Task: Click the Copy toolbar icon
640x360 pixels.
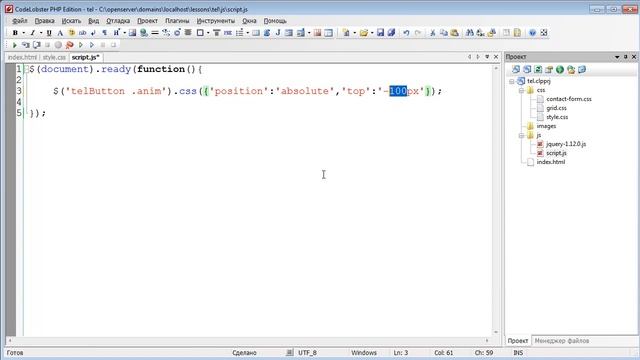Action: point(444,33)
